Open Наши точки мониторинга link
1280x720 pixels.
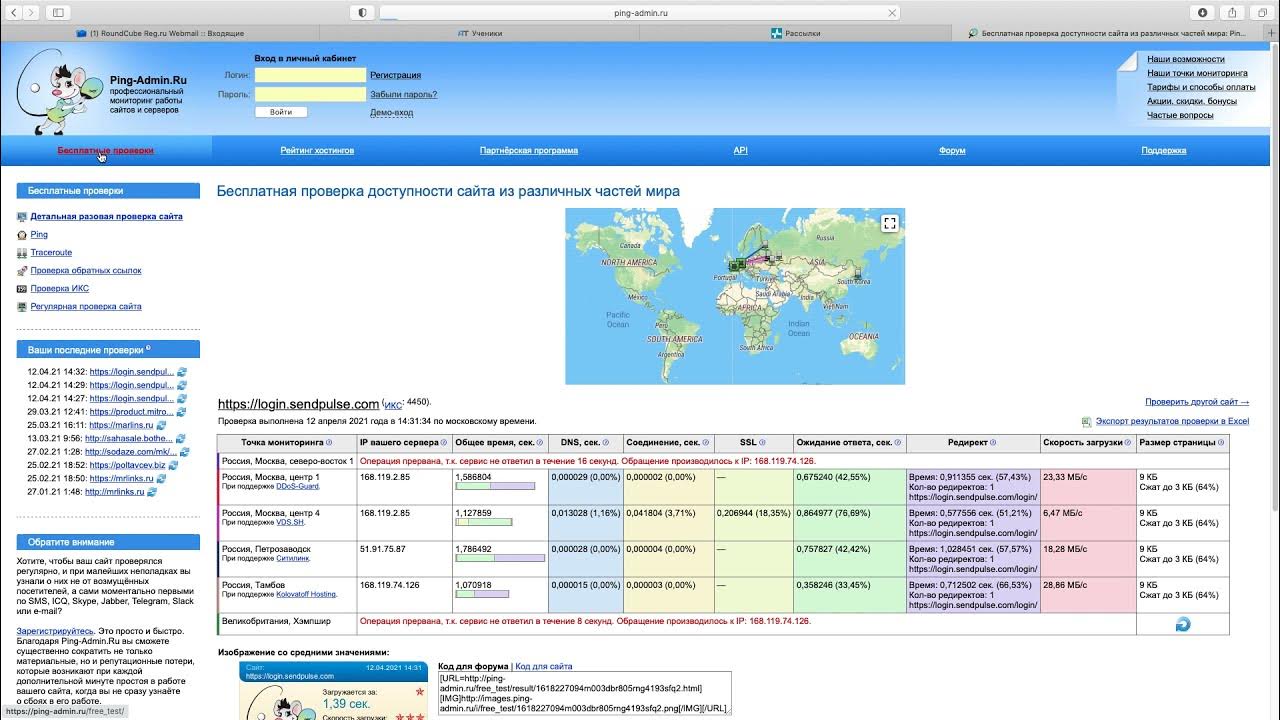click(x=1197, y=73)
